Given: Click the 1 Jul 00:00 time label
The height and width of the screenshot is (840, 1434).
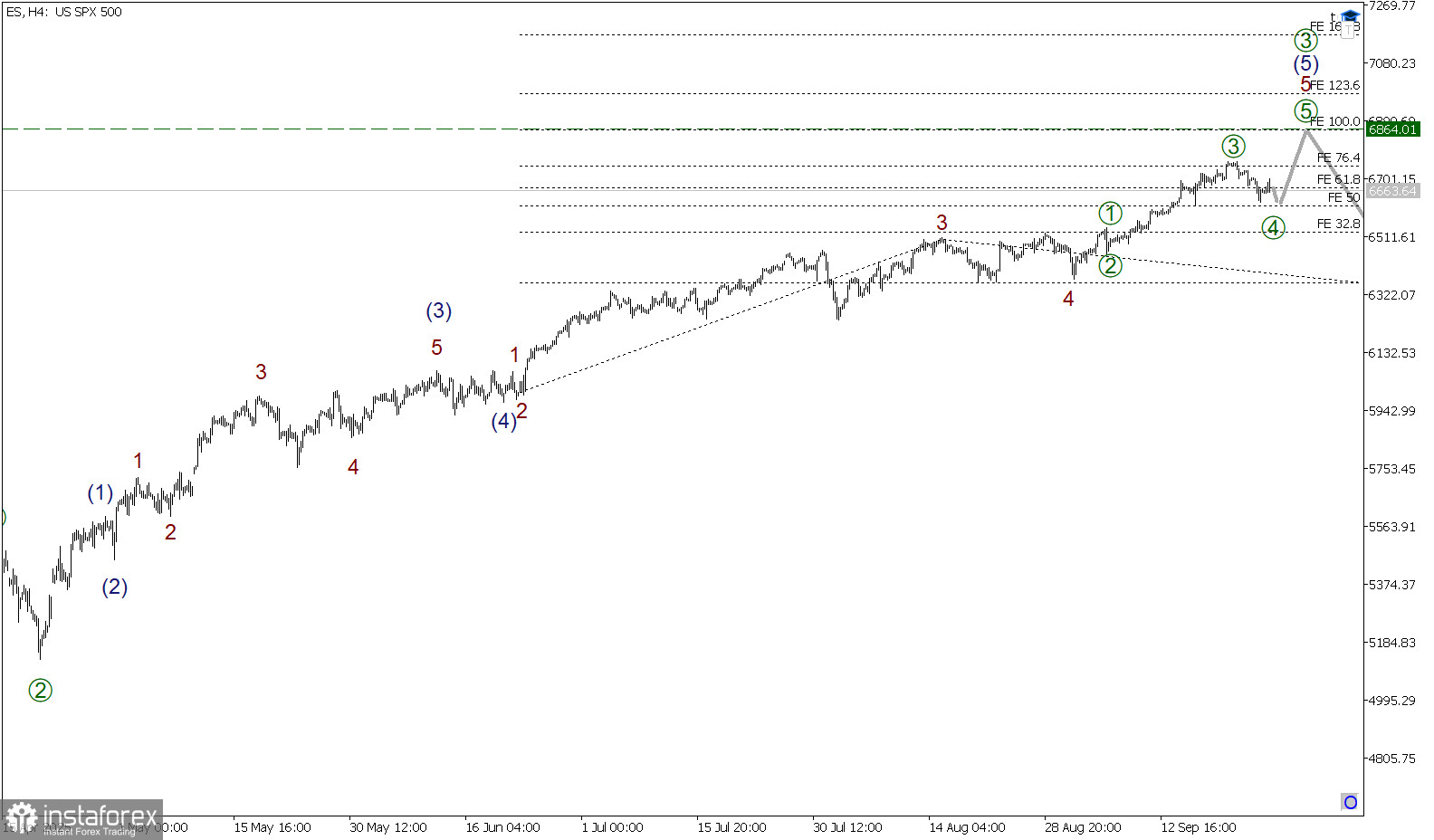Looking at the screenshot, I should tap(613, 827).
